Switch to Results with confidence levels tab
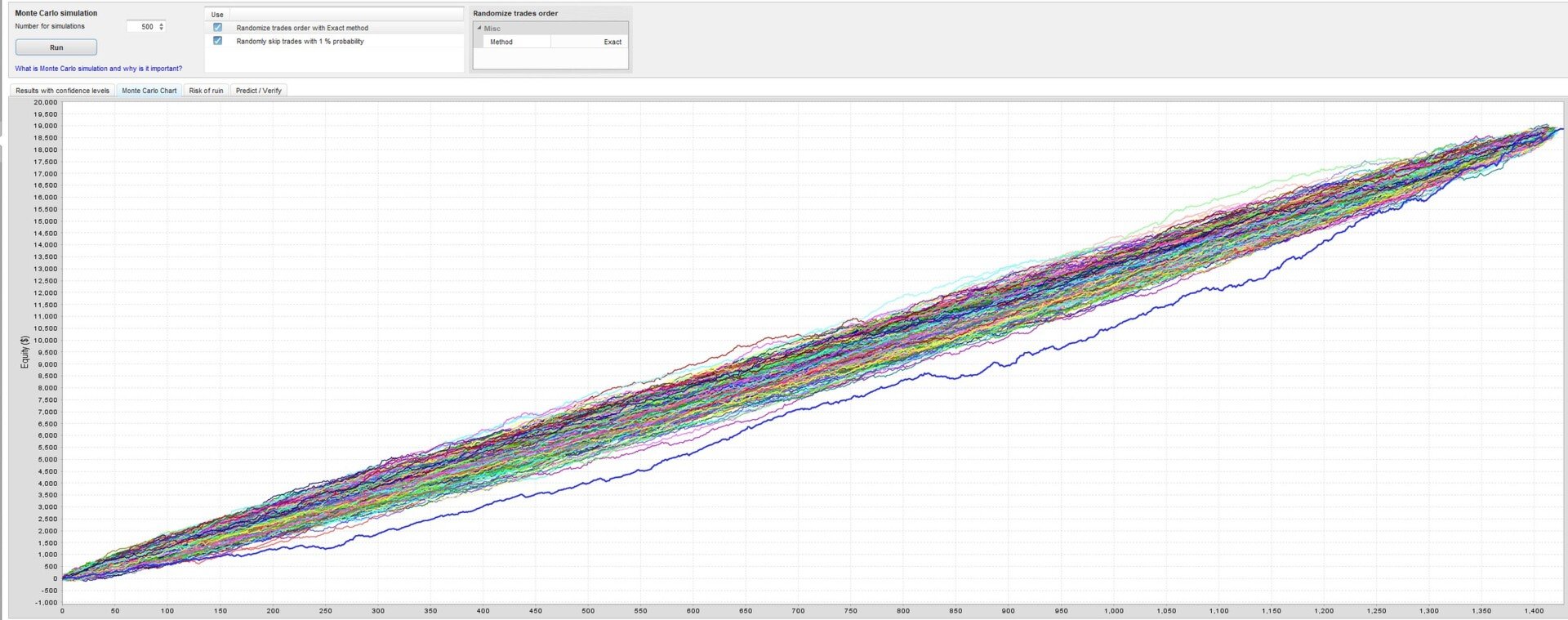Screen dimensions: 1568x620 (x=62, y=91)
